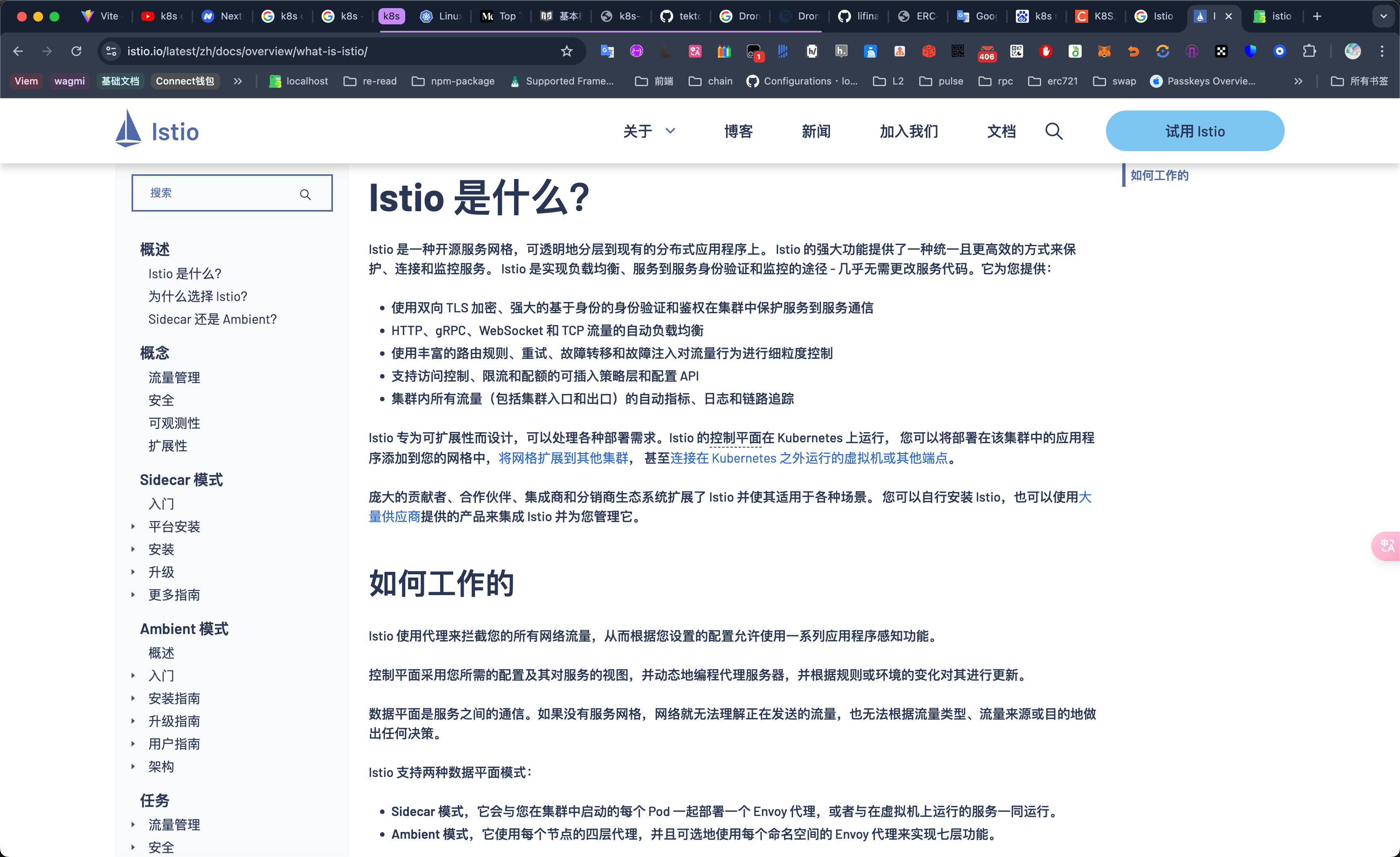Bookmark page with the star icon
This screenshot has height=857, width=1400.
(566, 51)
